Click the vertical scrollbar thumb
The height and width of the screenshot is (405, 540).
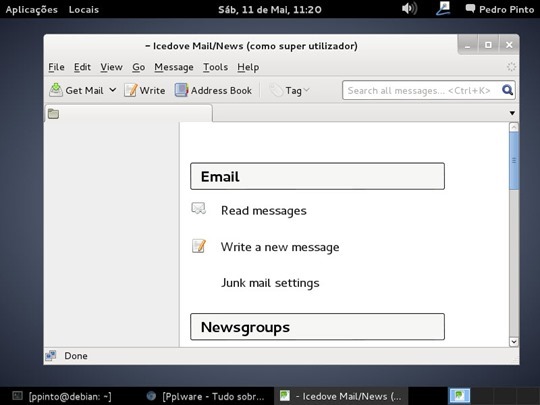pyautogui.click(x=513, y=161)
